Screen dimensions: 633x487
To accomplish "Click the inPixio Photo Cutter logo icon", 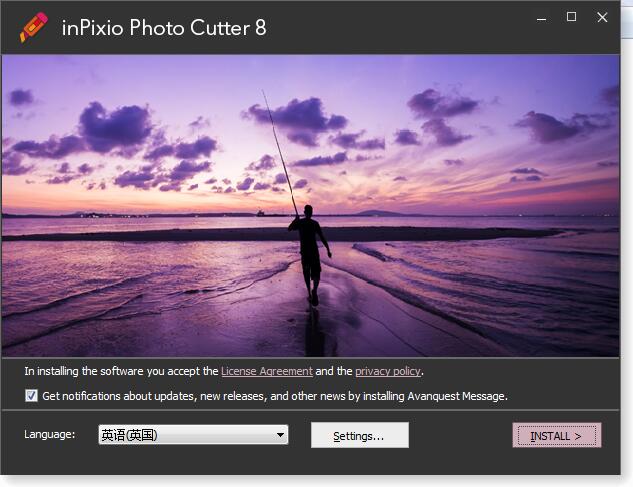I will click(x=34, y=27).
